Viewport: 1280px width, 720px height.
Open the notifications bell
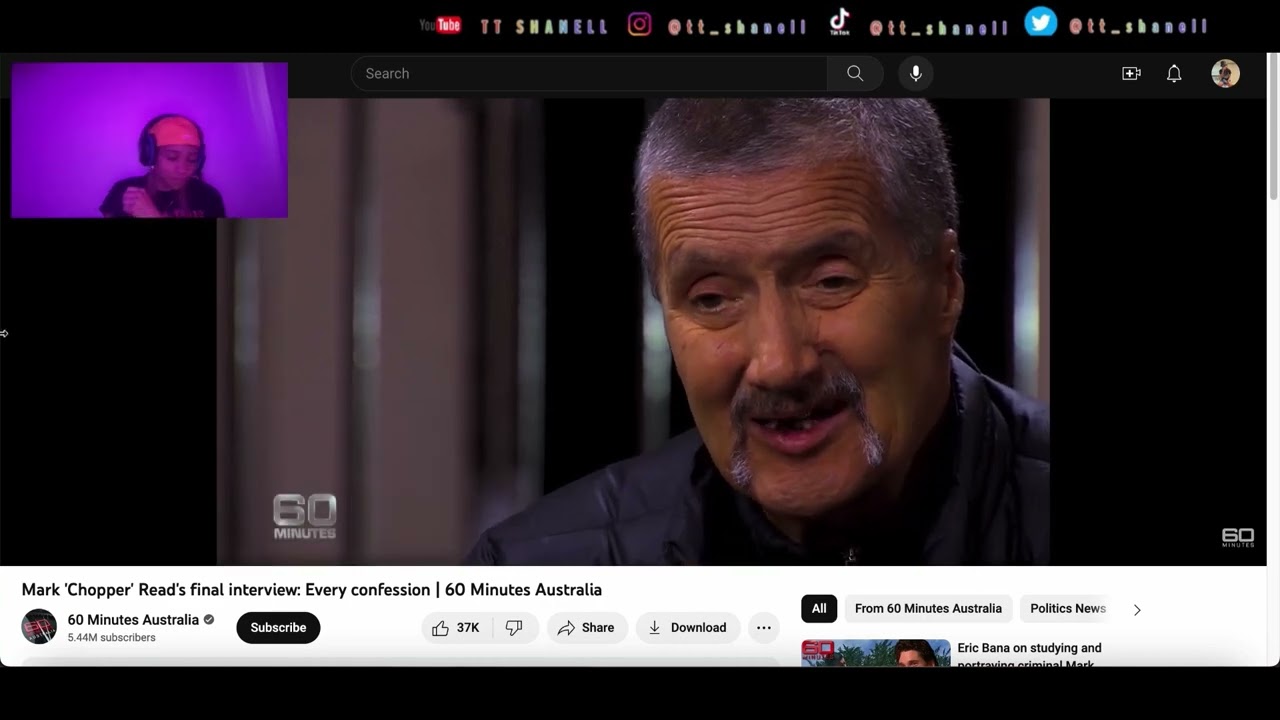coord(1174,73)
